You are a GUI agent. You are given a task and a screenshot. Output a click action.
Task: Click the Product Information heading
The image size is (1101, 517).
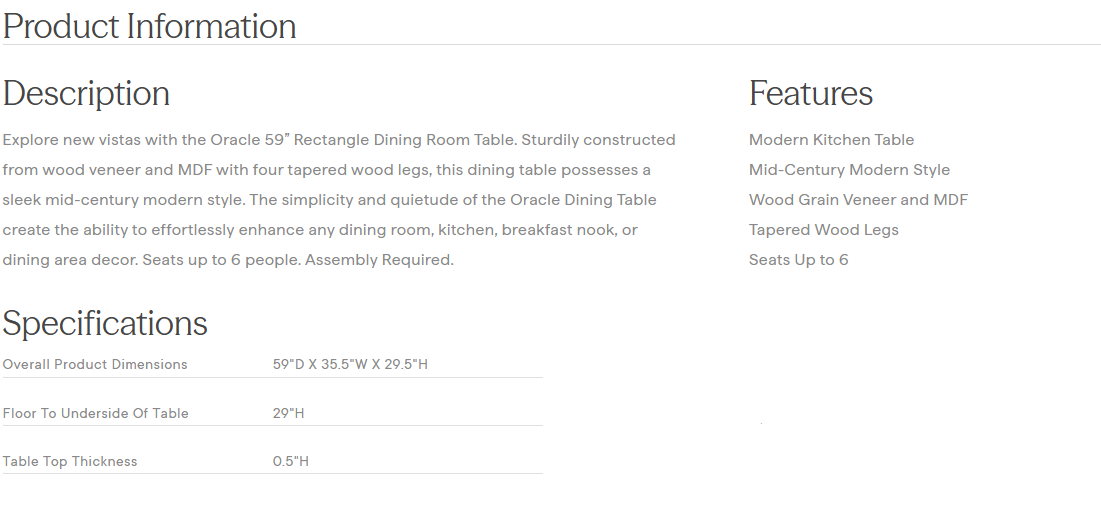(150, 26)
